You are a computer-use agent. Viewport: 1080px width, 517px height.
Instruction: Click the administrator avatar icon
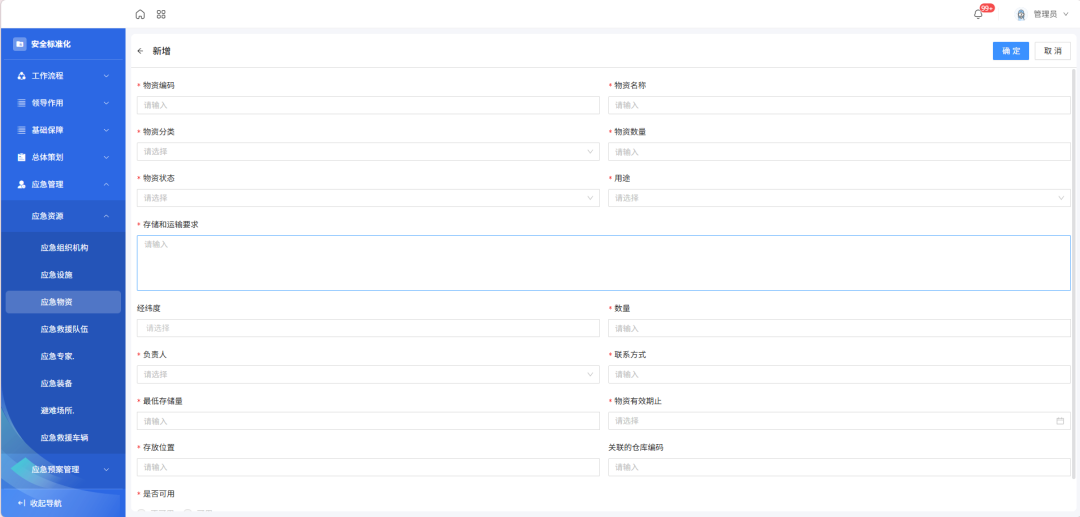[x=1021, y=14]
